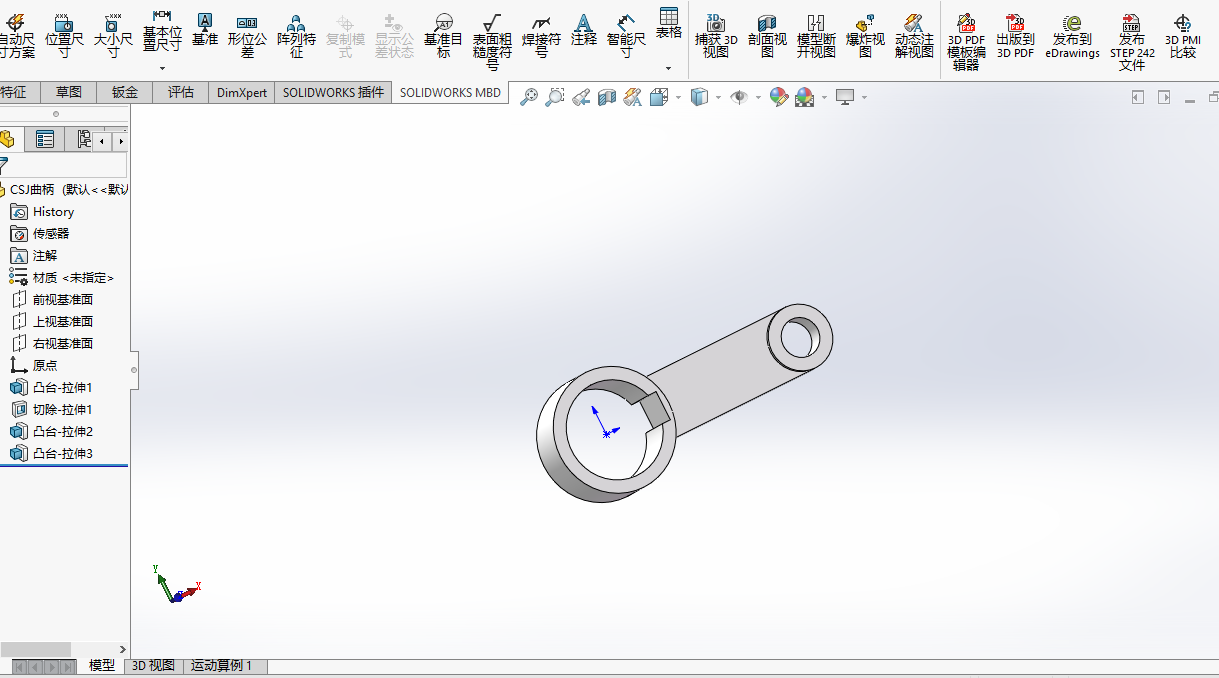Toggle the heads-up section view icon
Screen dimensions: 1219x678
[606, 97]
